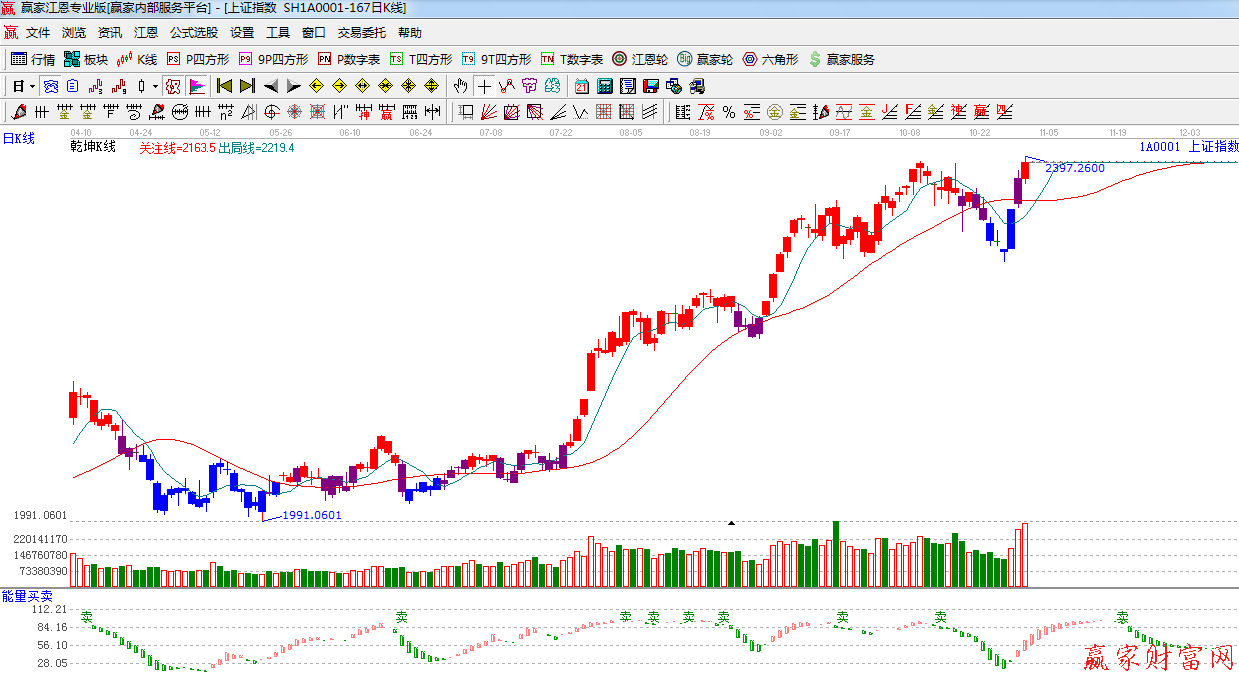Click the percent sign drawing tool
1239x682 pixels.
(729, 111)
